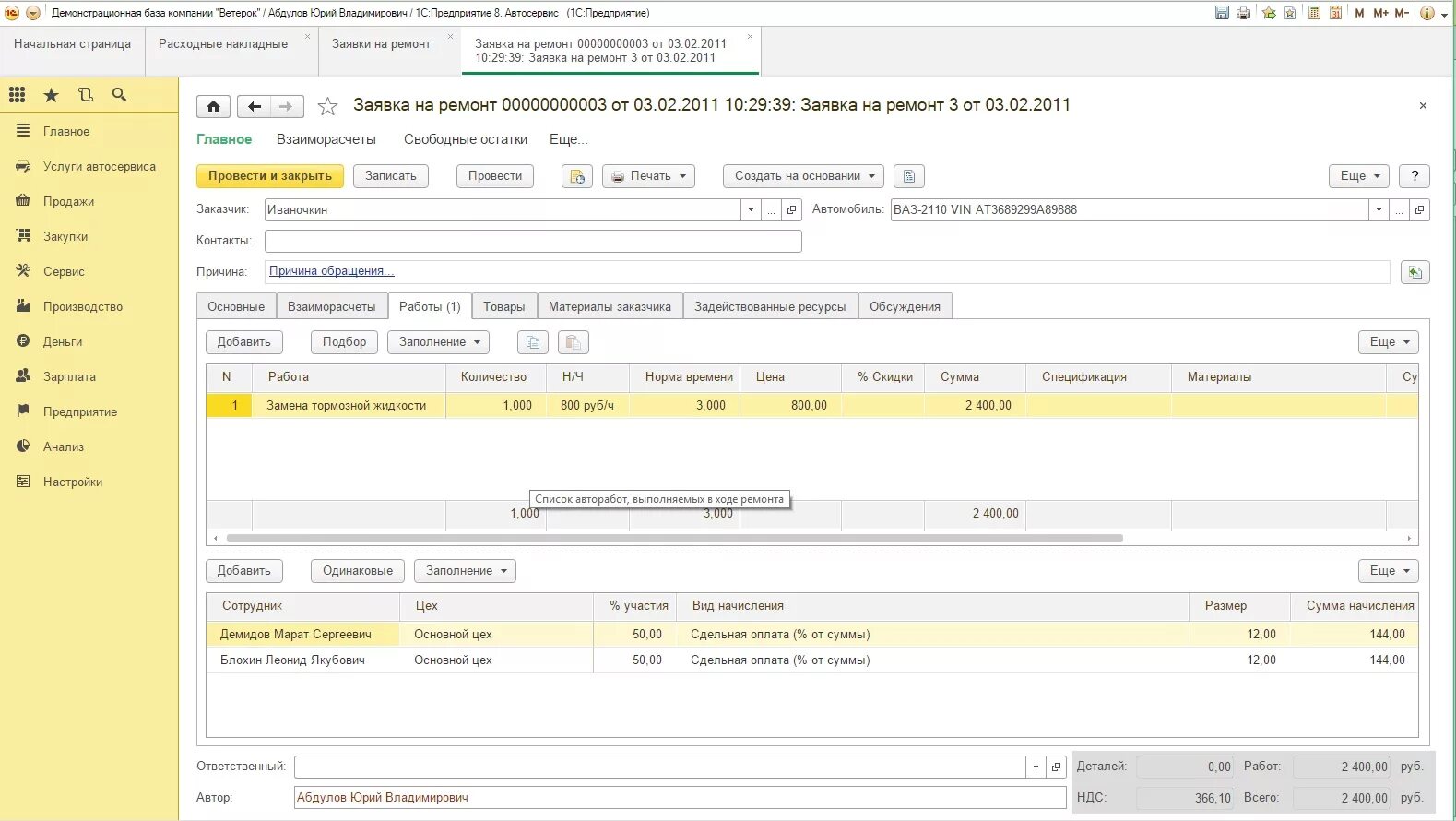Viewport: 1456px width, 821px height.
Task: Open calendar icon in title bar
Action: pyautogui.click(x=1335, y=13)
